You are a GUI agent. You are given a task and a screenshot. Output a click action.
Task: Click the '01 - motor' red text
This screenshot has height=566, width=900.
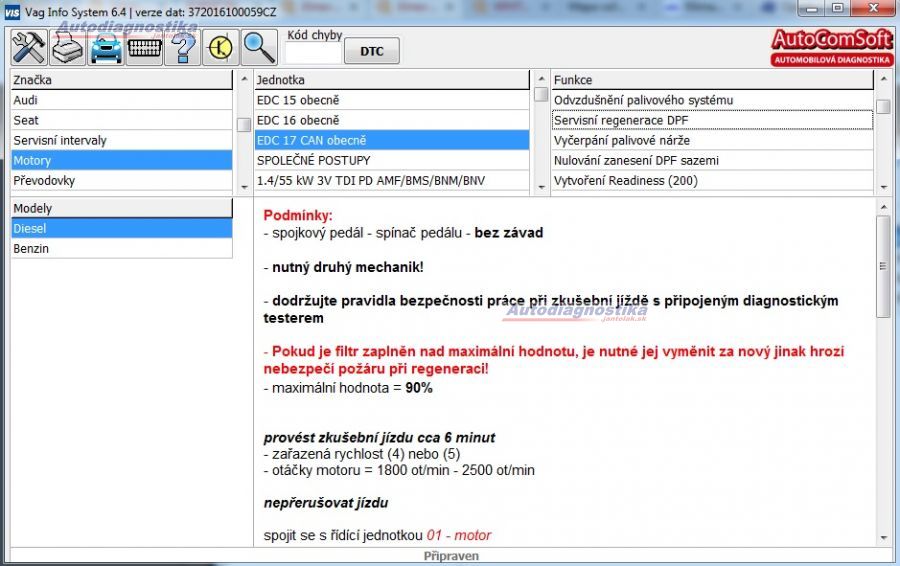[459, 536]
